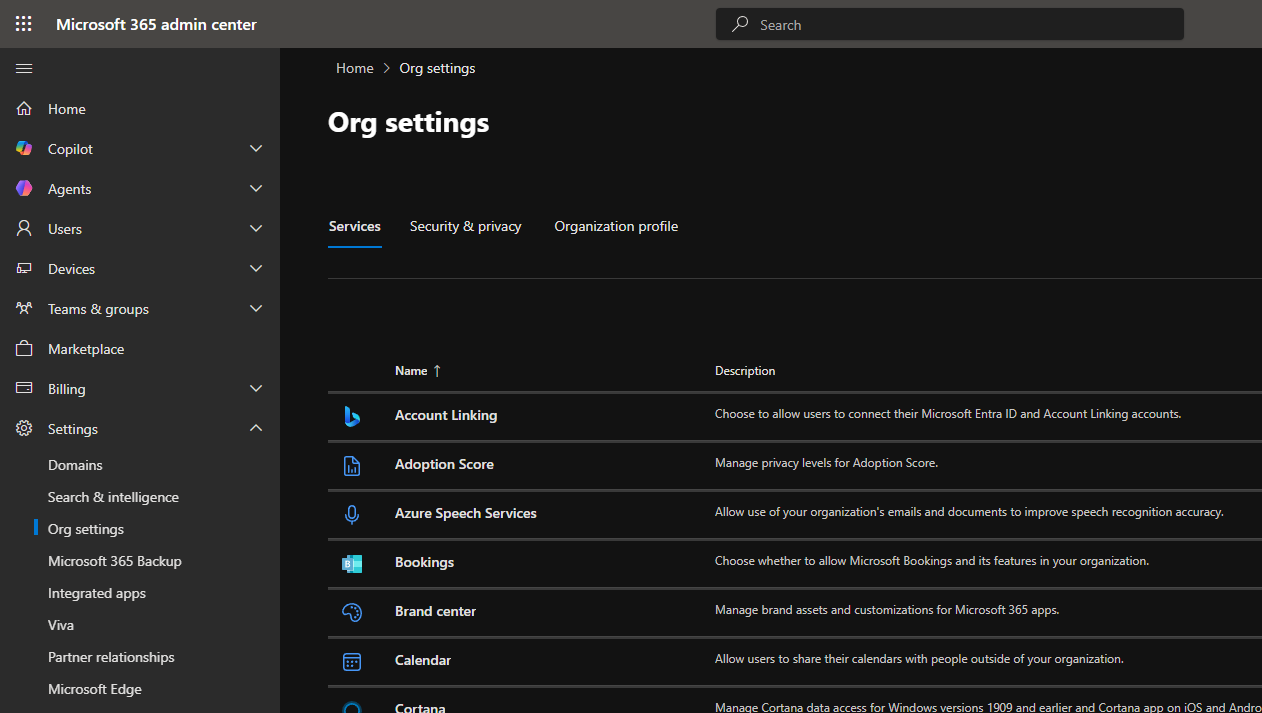Open the Organization profile tab
1262x713 pixels.
point(616,227)
